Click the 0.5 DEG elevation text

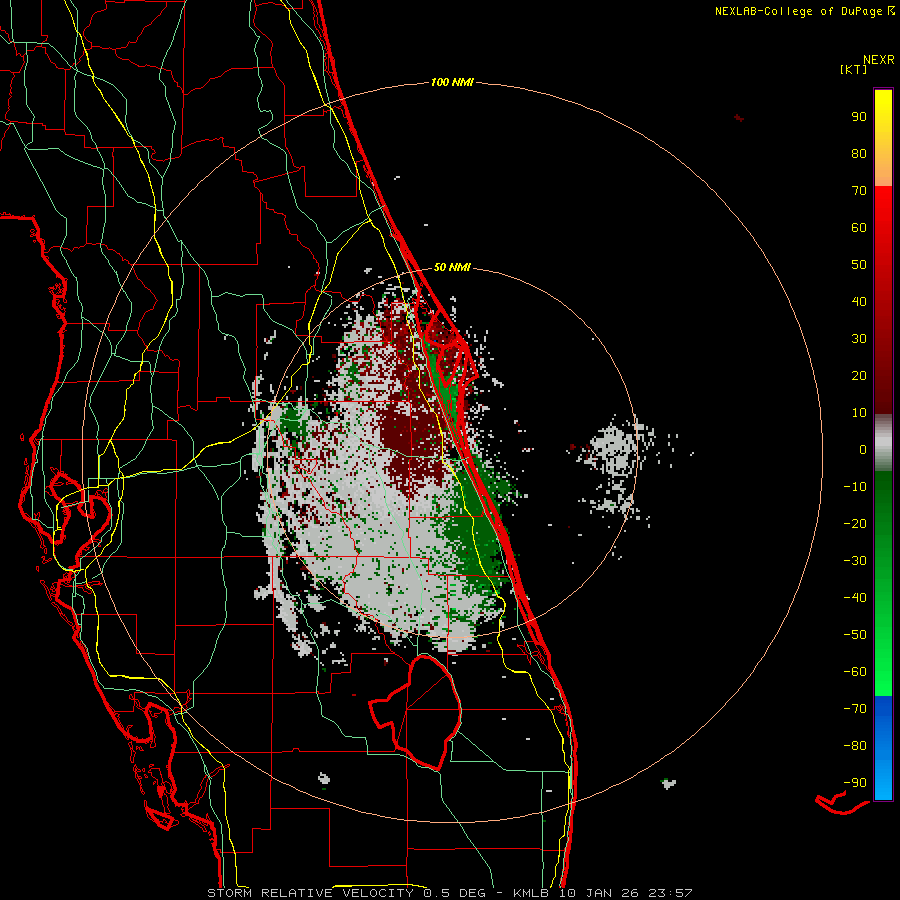pos(455,893)
